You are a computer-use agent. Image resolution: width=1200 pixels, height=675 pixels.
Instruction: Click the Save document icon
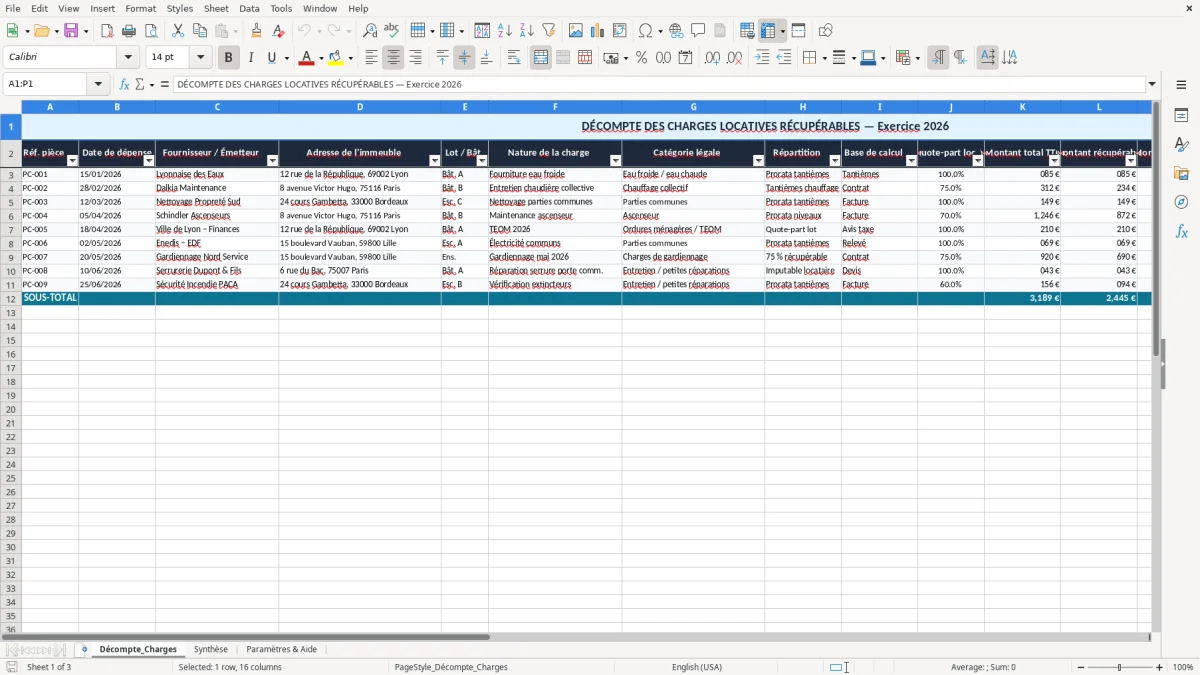click(x=71, y=31)
